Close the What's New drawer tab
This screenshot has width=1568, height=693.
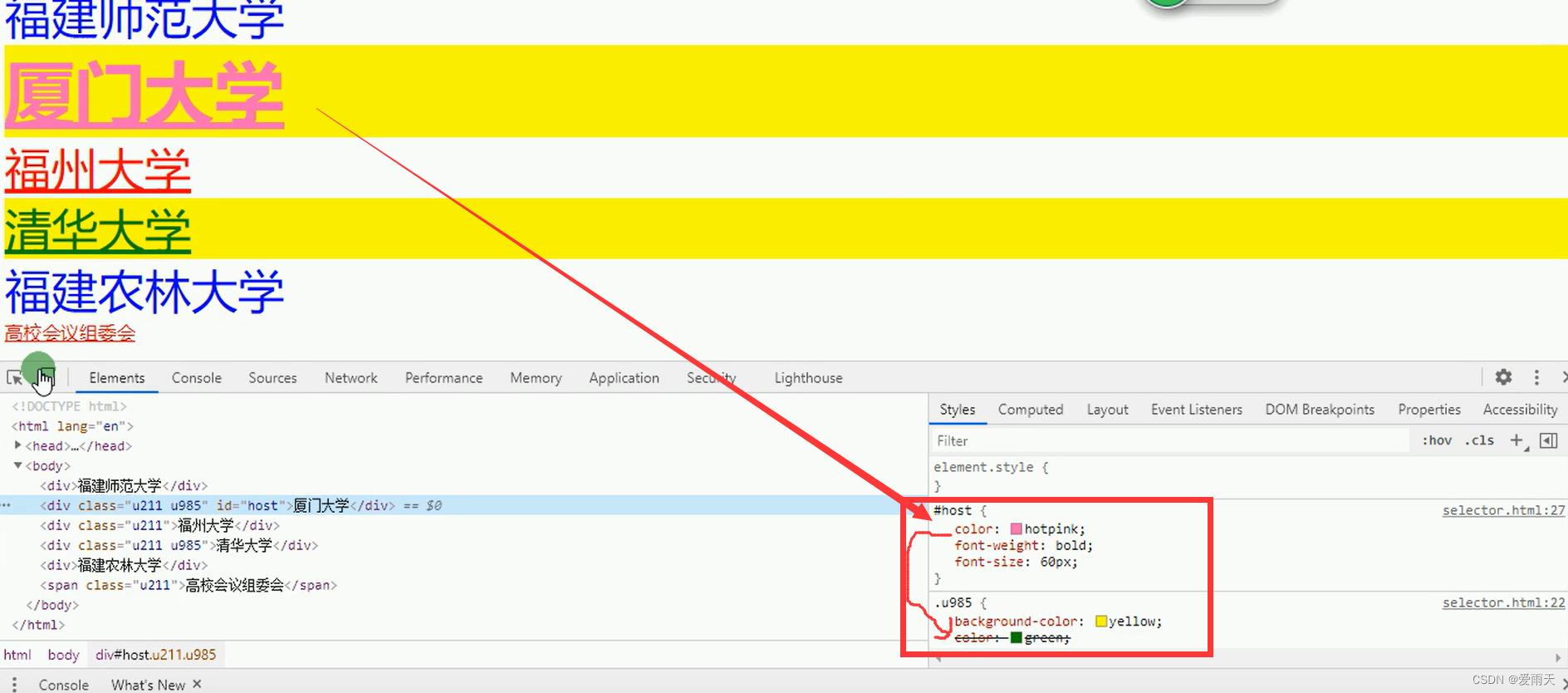click(x=197, y=684)
